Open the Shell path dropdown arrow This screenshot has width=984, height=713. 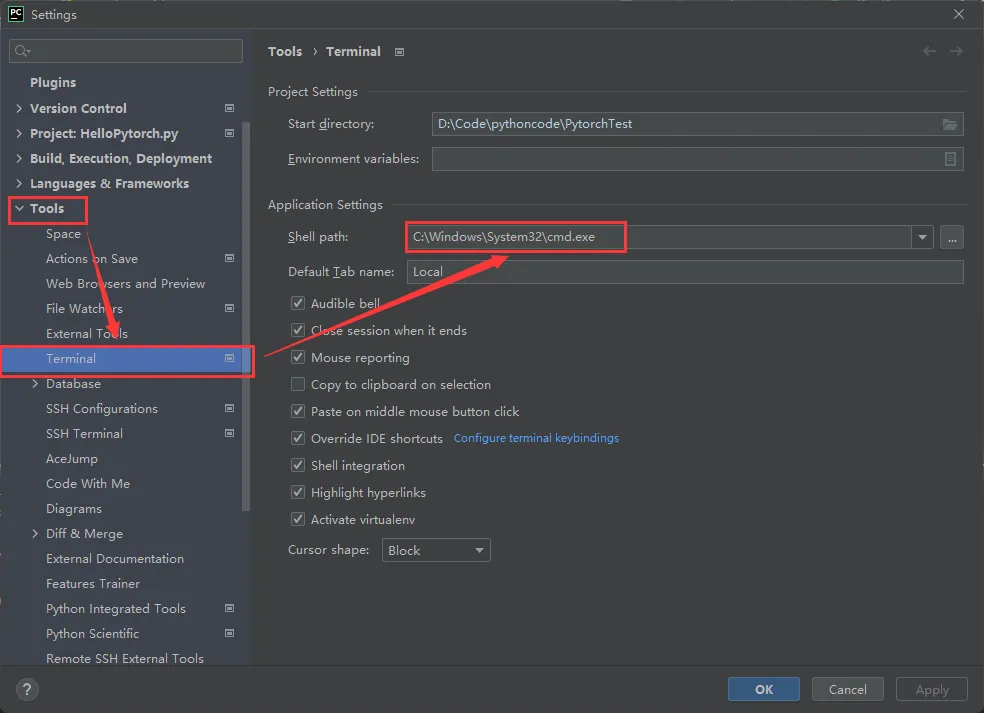(x=922, y=237)
